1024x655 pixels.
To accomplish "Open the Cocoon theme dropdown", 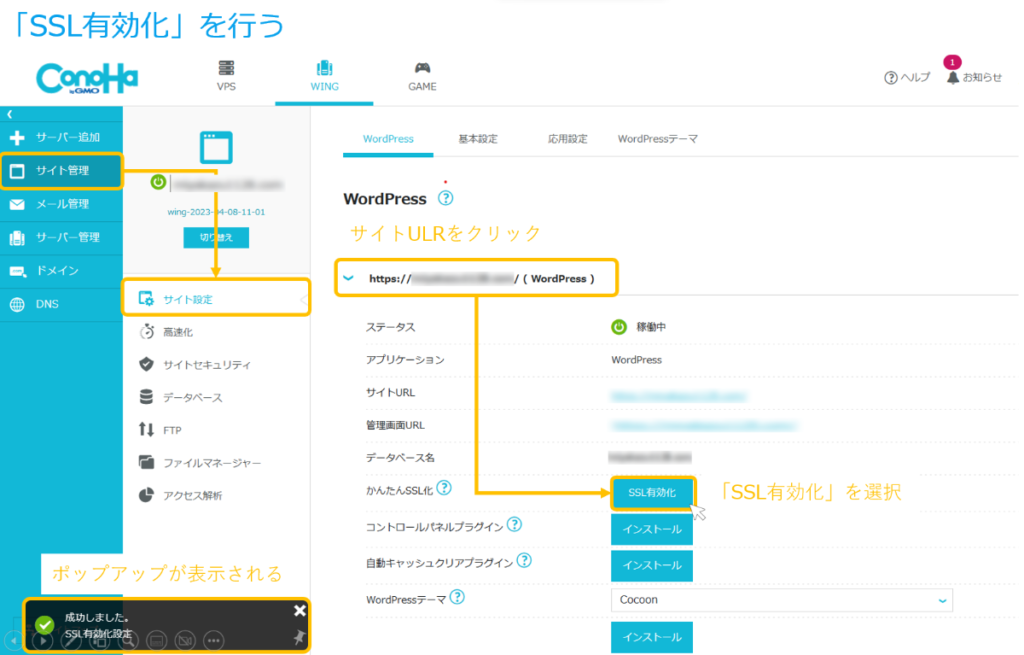I will coord(782,599).
